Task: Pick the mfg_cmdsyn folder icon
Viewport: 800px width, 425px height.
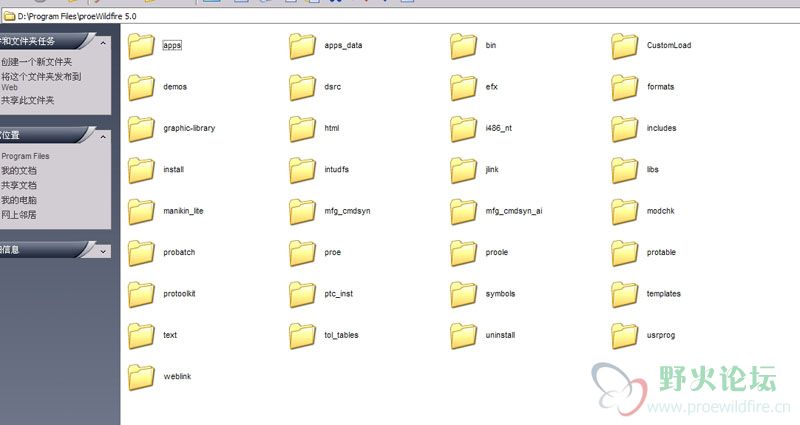Action: (302, 211)
